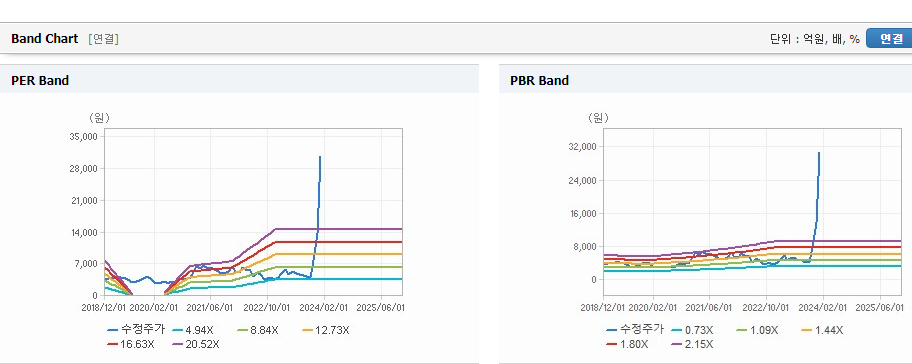Click the [연결] label beside Band Chart

point(104,39)
